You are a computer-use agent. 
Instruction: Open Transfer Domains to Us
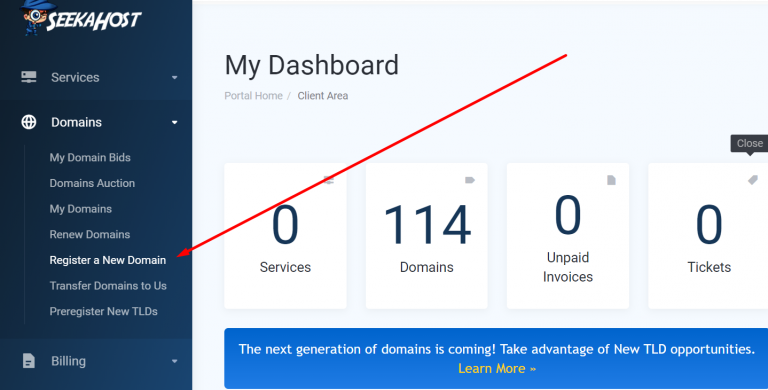click(x=108, y=286)
